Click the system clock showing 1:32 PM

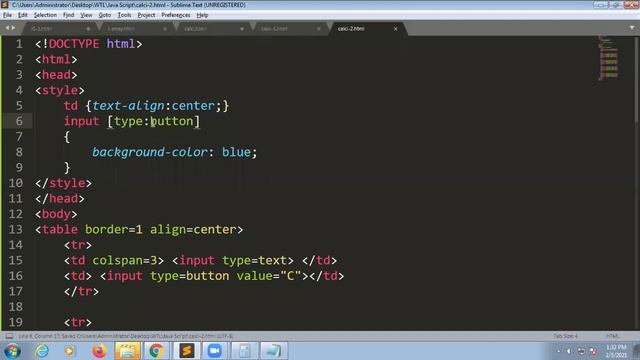(616, 351)
